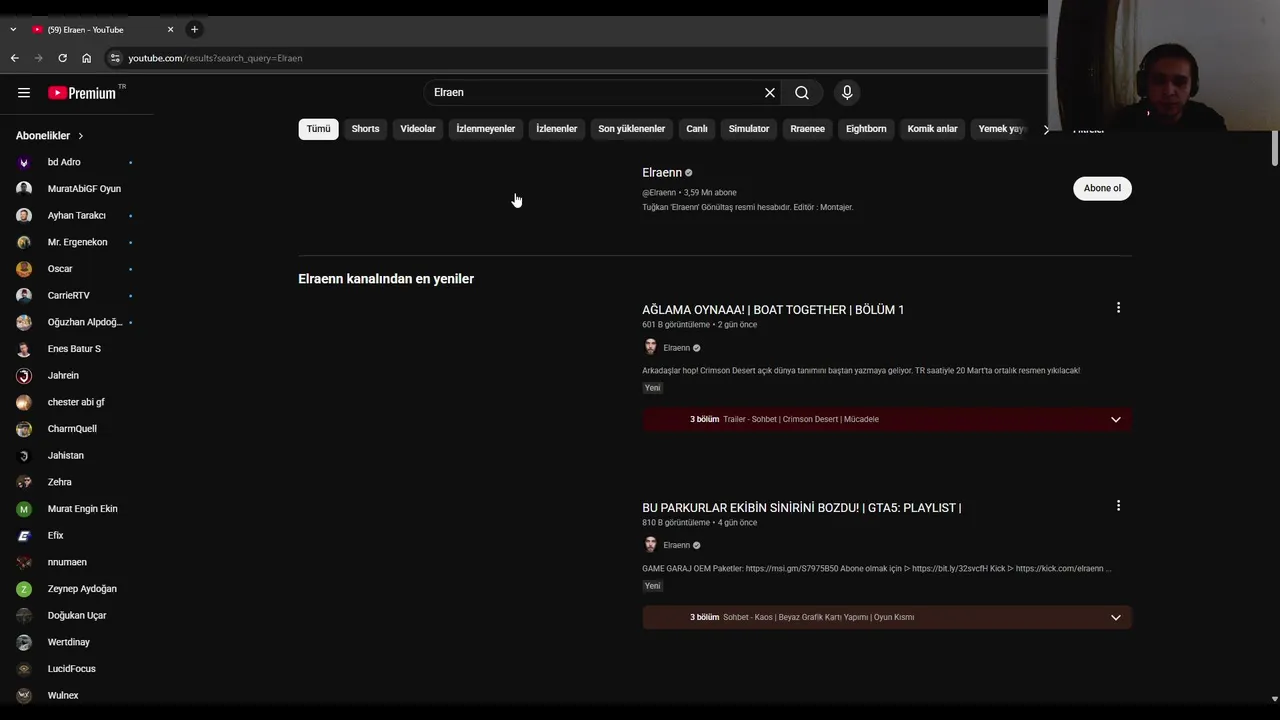The width and height of the screenshot is (1280, 720).
Task: Open Jahrein channel avatar
Action: [24, 375]
